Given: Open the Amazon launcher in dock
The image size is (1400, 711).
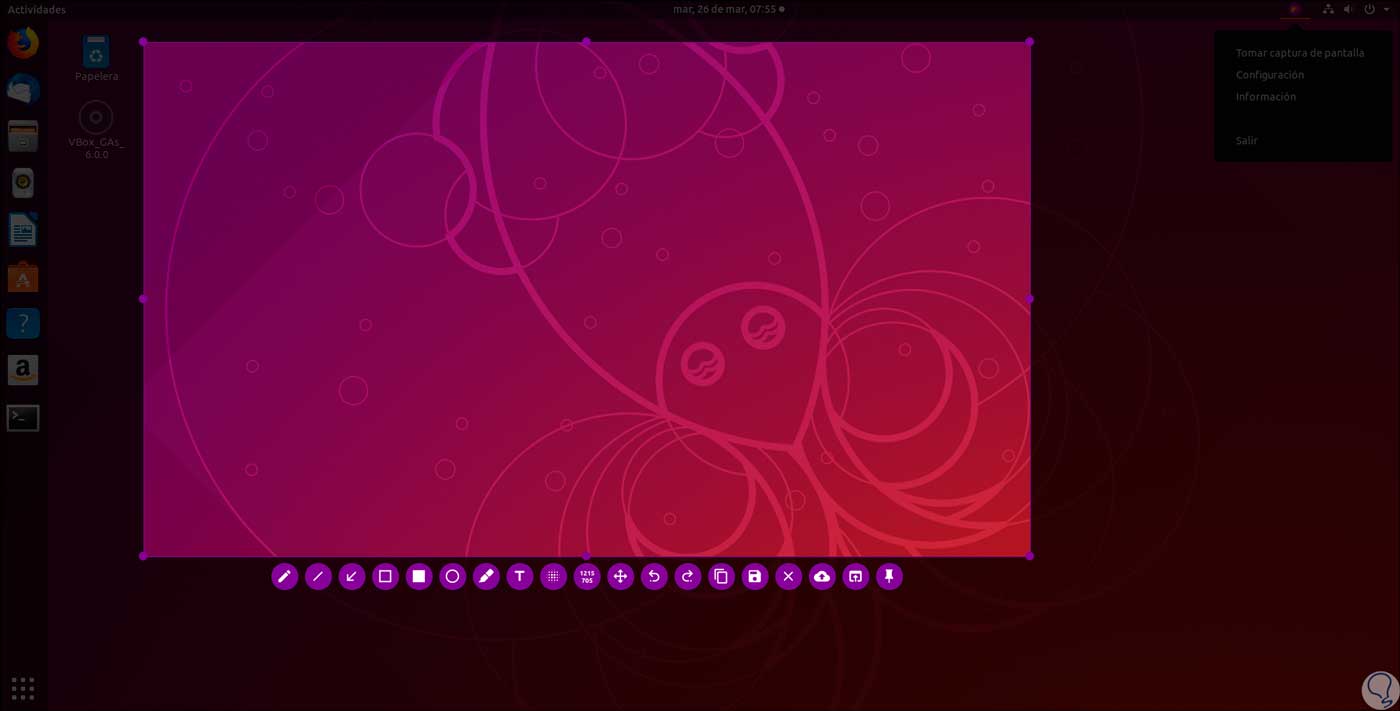Looking at the screenshot, I should click(x=23, y=370).
